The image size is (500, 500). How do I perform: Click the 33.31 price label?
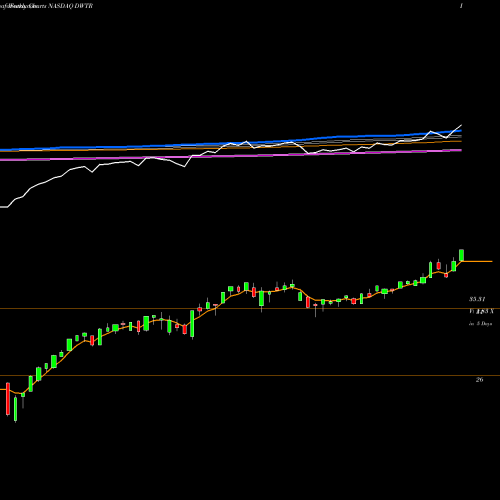click(x=477, y=299)
